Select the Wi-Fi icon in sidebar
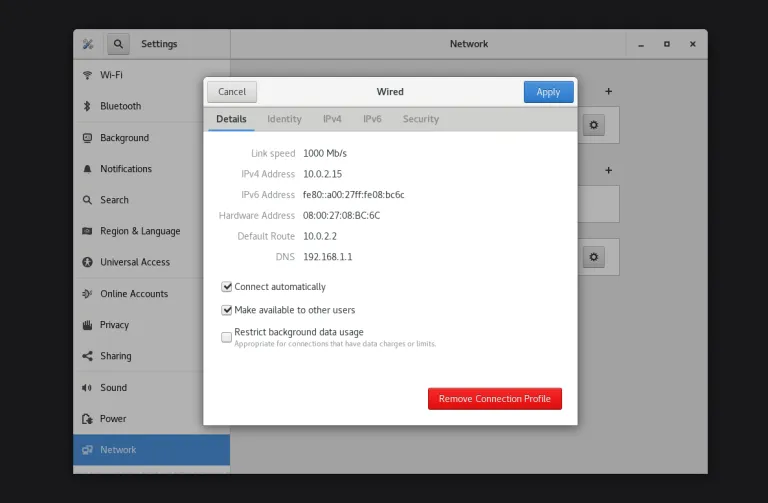 tap(87, 75)
